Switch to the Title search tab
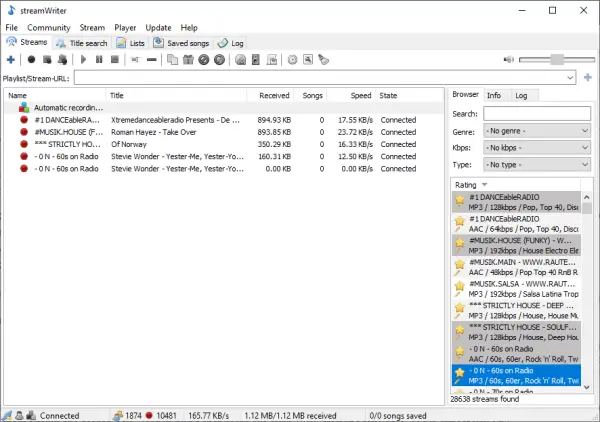Screen dimensions: 600x422 coord(82,43)
